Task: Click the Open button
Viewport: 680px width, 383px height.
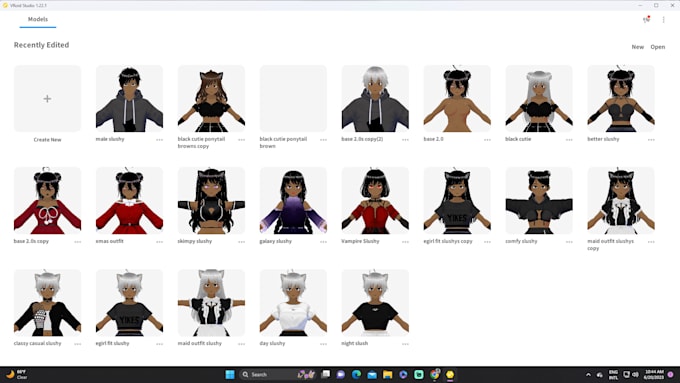Action: [x=657, y=47]
